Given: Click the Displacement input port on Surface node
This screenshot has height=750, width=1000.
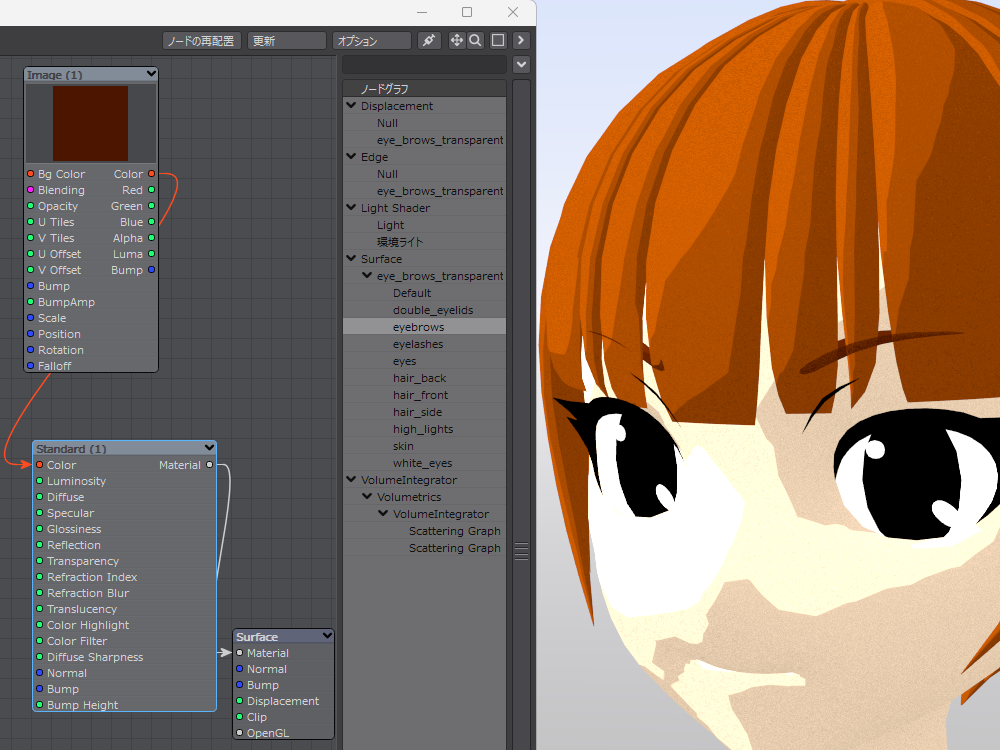Looking at the screenshot, I should [240, 701].
